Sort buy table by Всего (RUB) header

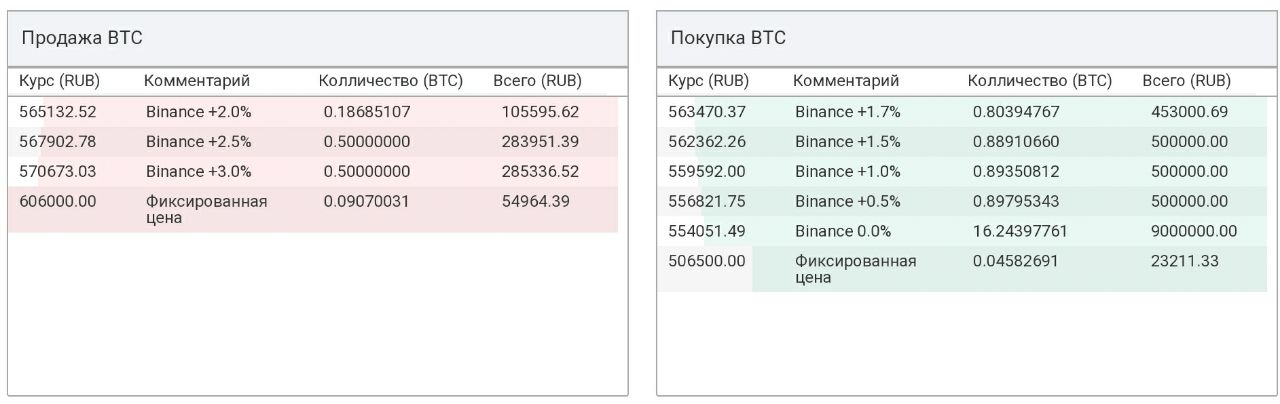coord(1186,81)
